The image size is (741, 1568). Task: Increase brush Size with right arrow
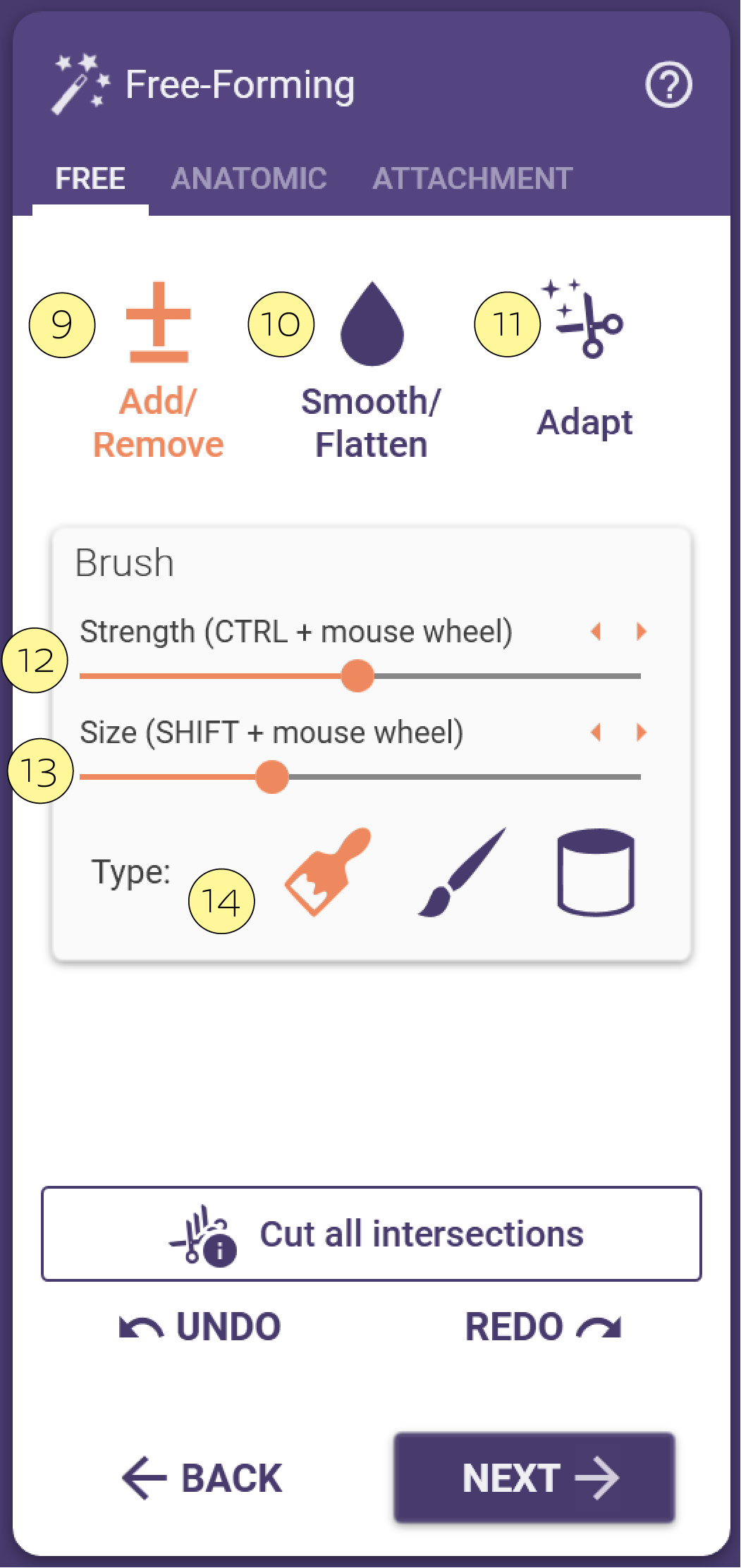click(x=641, y=732)
